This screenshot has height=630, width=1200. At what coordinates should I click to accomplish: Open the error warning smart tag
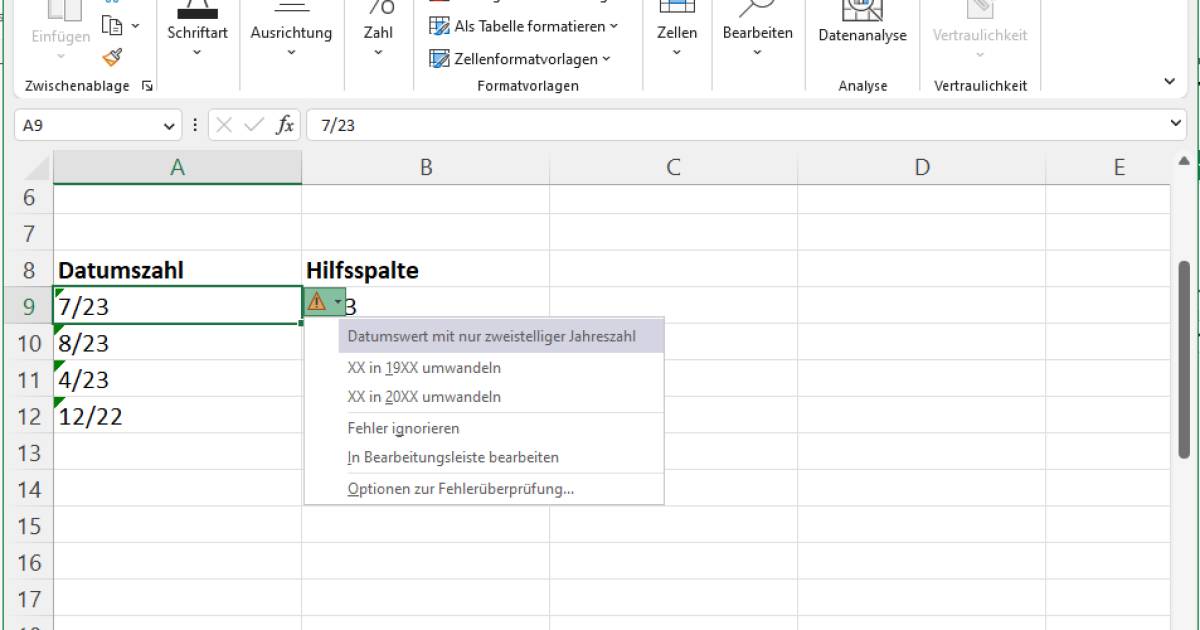[322, 302]
